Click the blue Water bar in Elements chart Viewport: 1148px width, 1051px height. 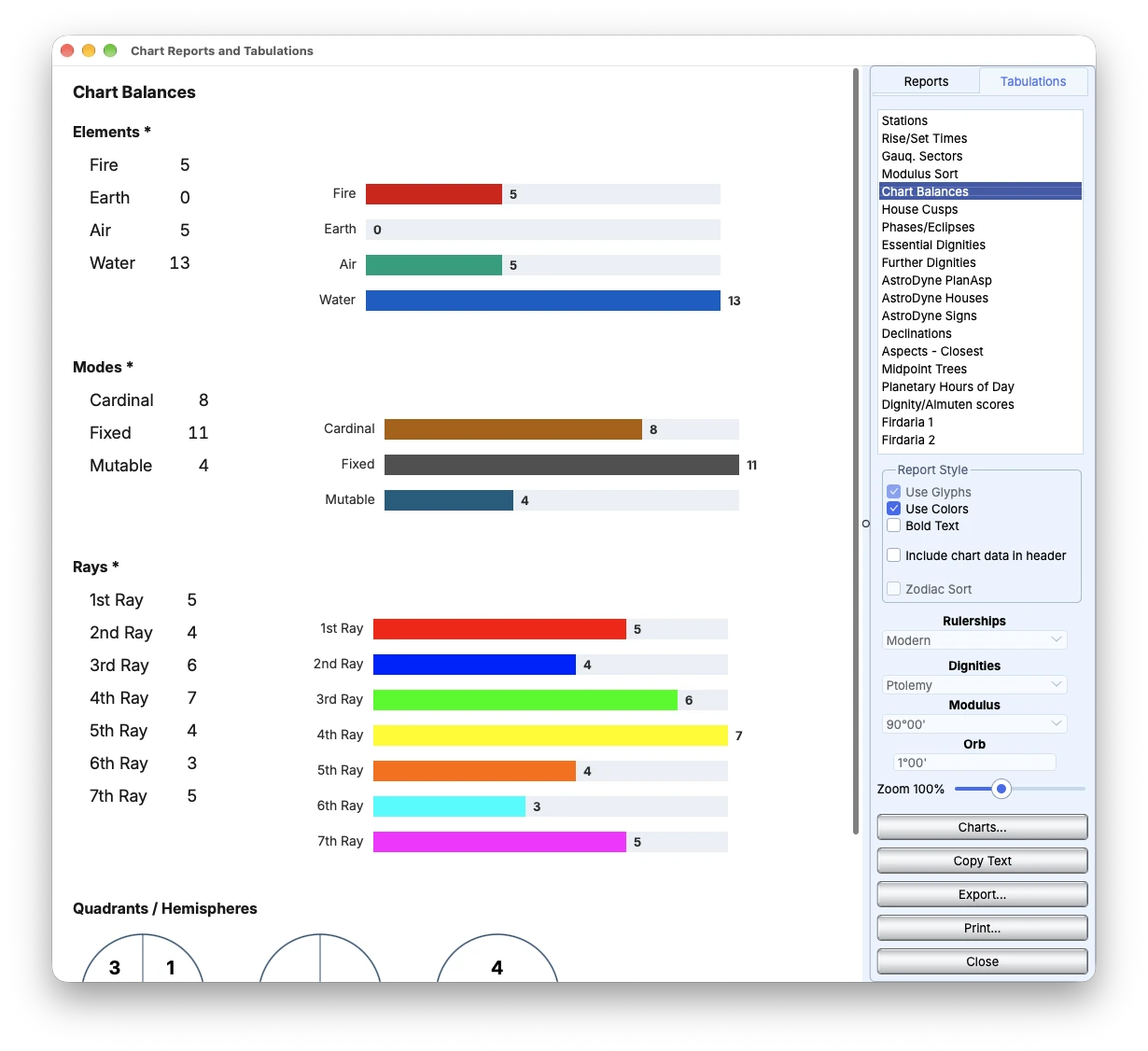click(x=543, y=301)
